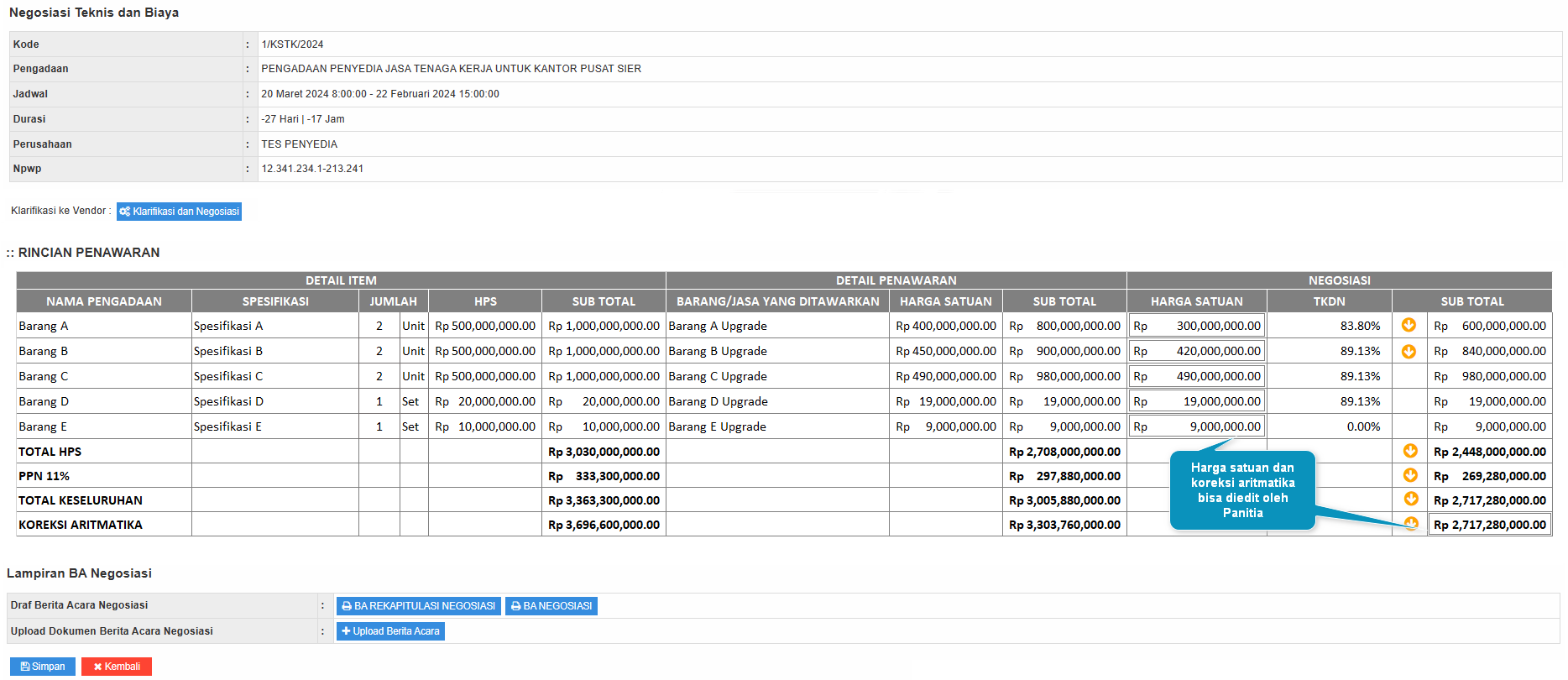
Task: Open the Klarifikasi dan Negosiasi button
Action: [x=179, y=212]
